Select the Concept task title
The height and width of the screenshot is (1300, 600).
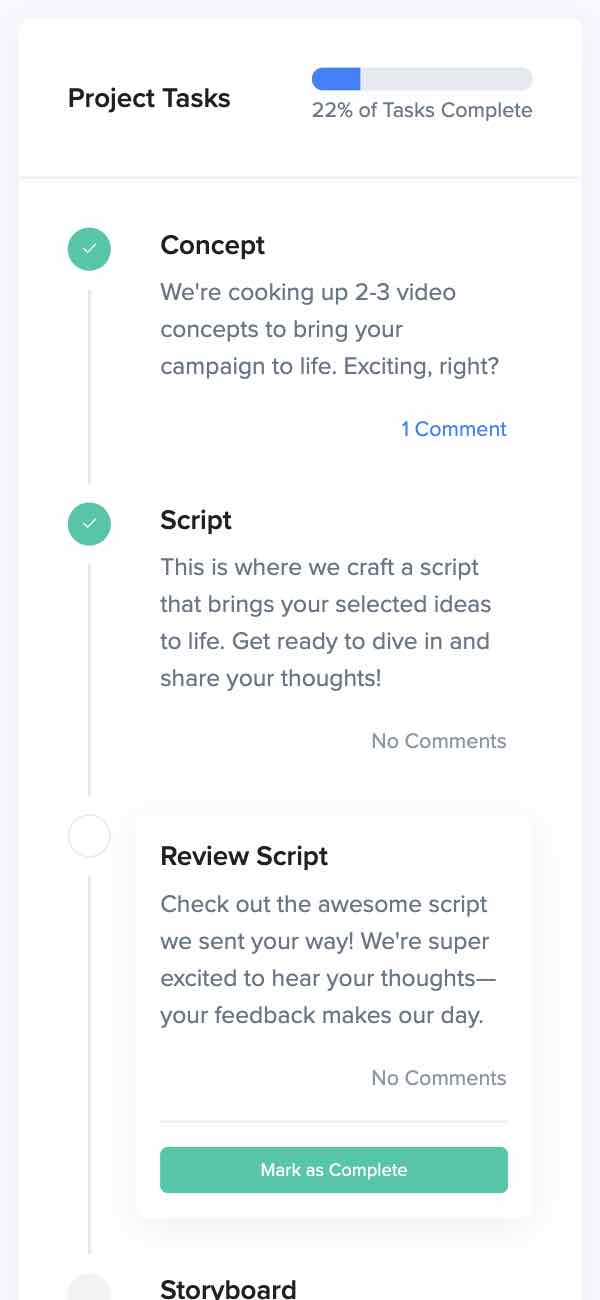coord(212,245)
